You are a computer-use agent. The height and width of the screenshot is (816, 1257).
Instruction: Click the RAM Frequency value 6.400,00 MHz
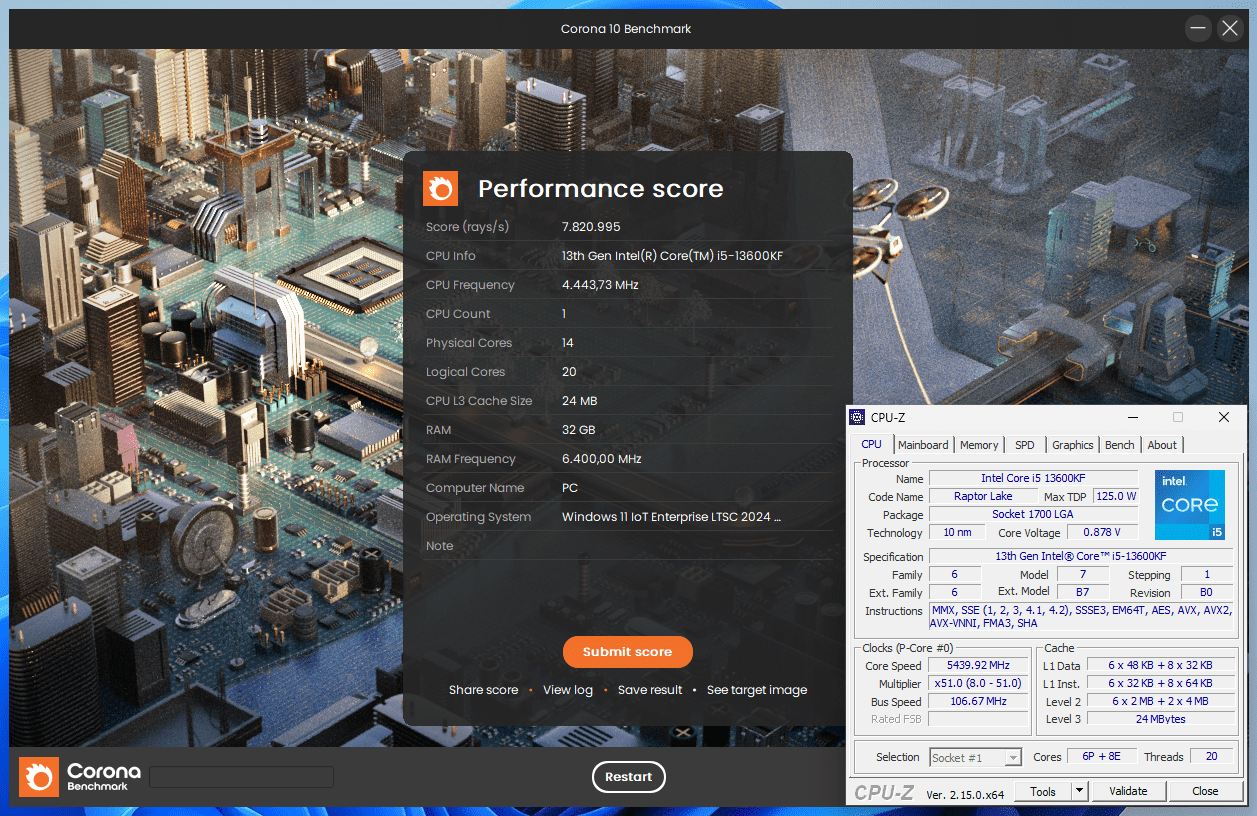[x=602, y=459]
